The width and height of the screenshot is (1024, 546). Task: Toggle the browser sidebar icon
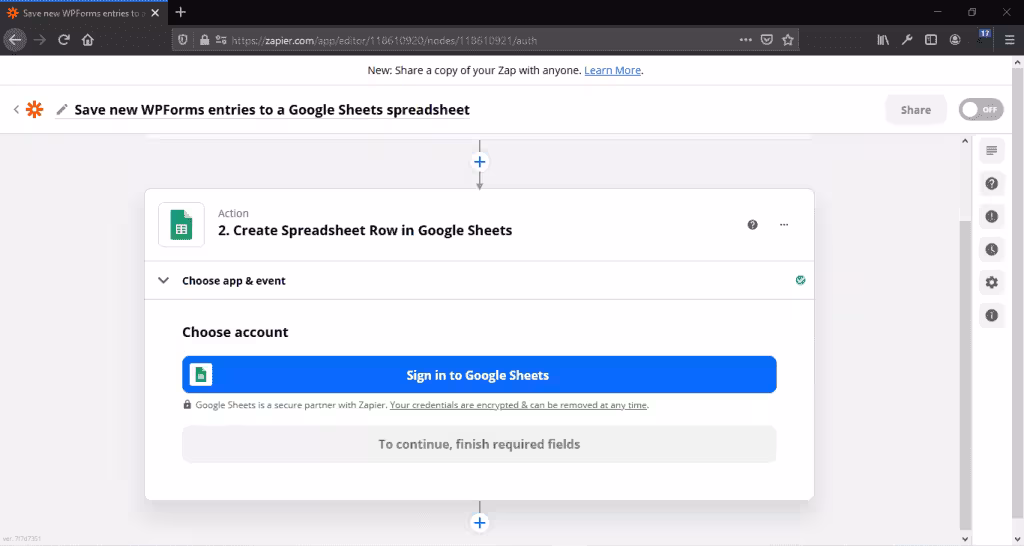coord(931,40)
